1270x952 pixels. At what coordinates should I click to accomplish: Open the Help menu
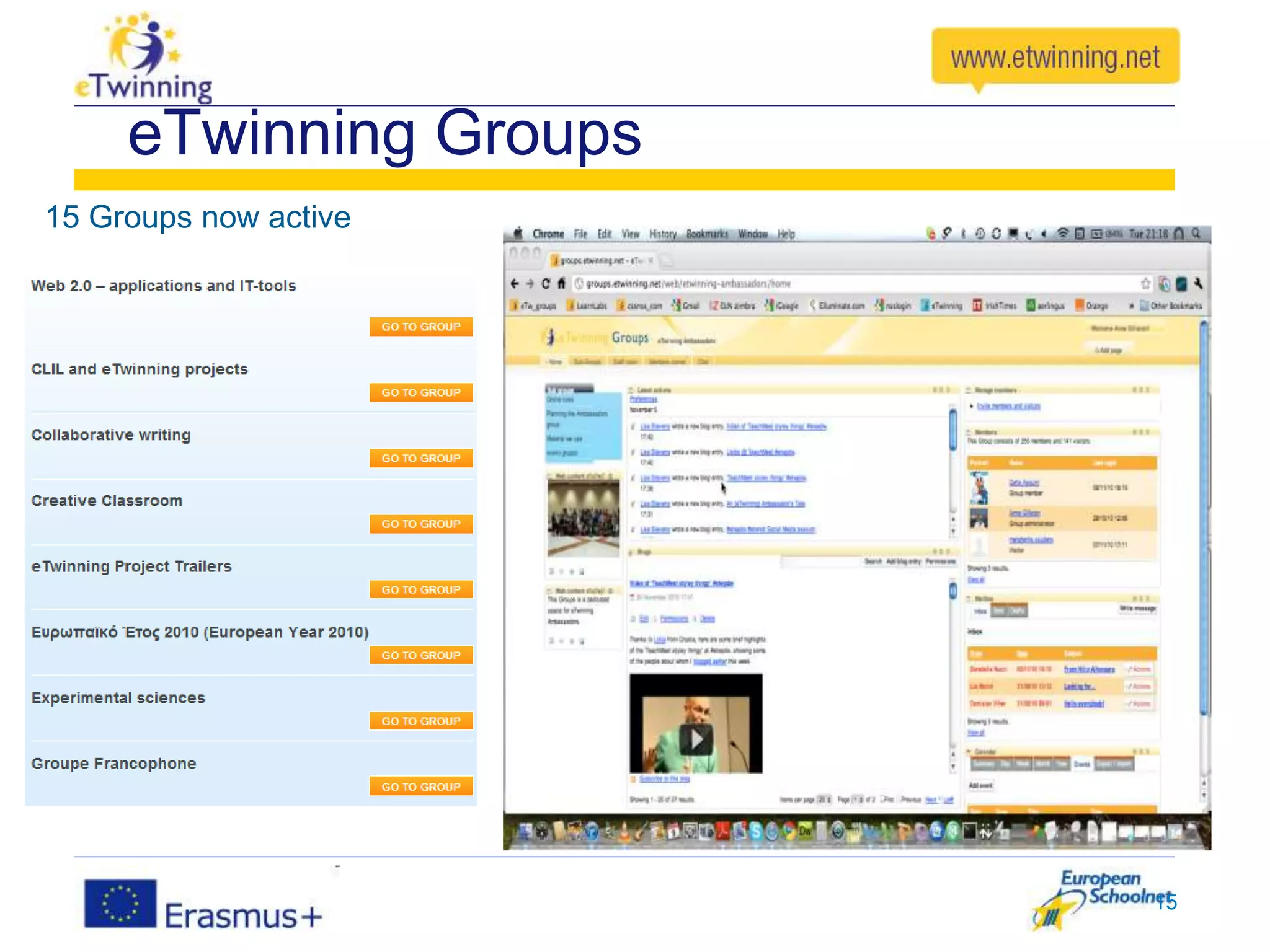pyautogui.click(x=786, y=234)
